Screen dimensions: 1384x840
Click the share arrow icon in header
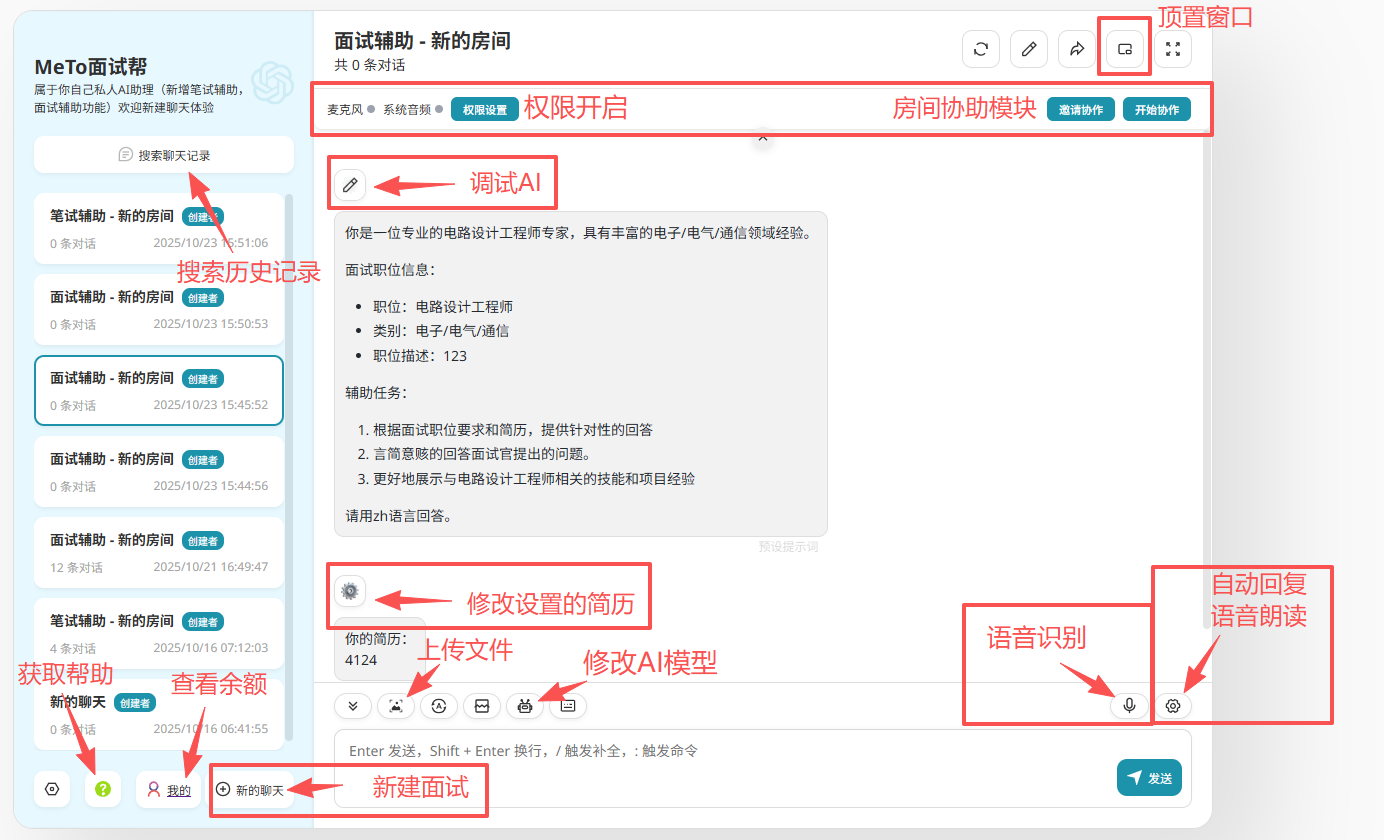[1077, 49]
